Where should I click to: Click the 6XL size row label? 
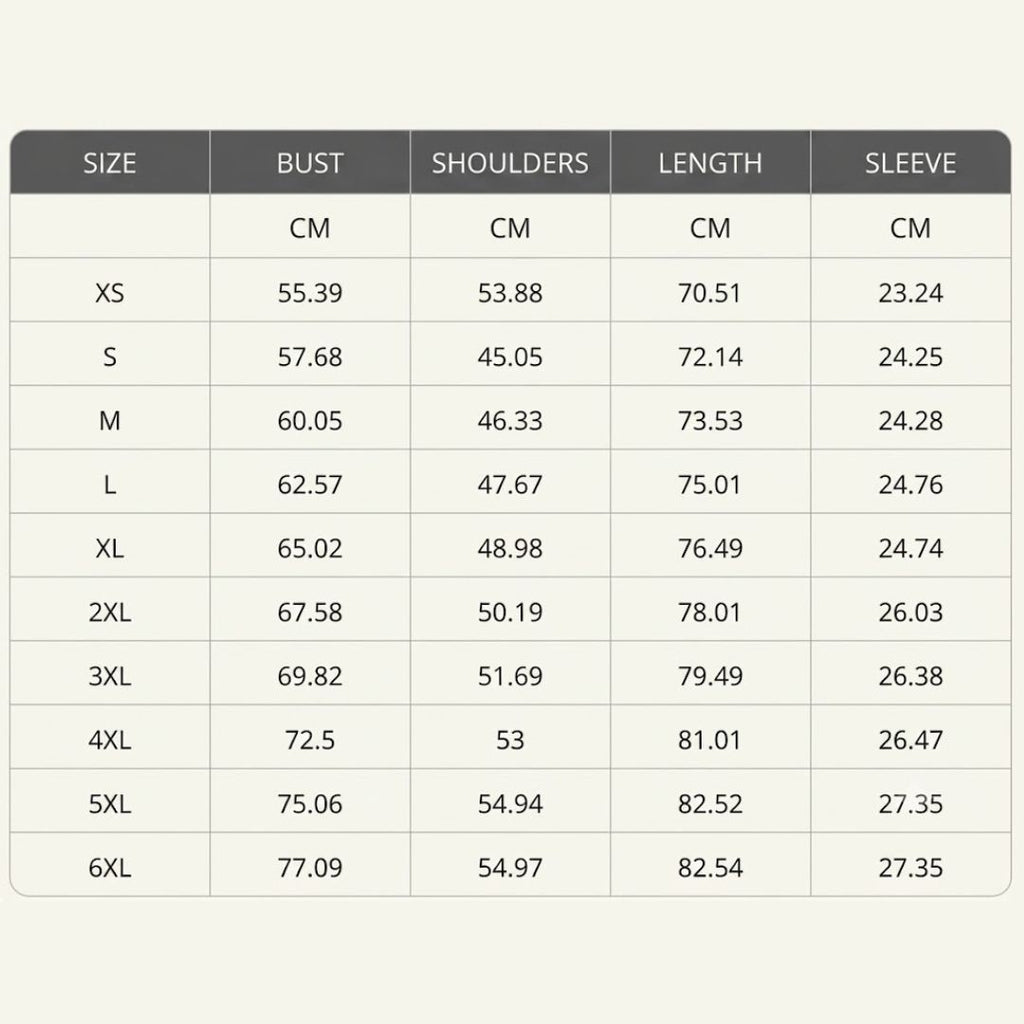click(110, 867)
